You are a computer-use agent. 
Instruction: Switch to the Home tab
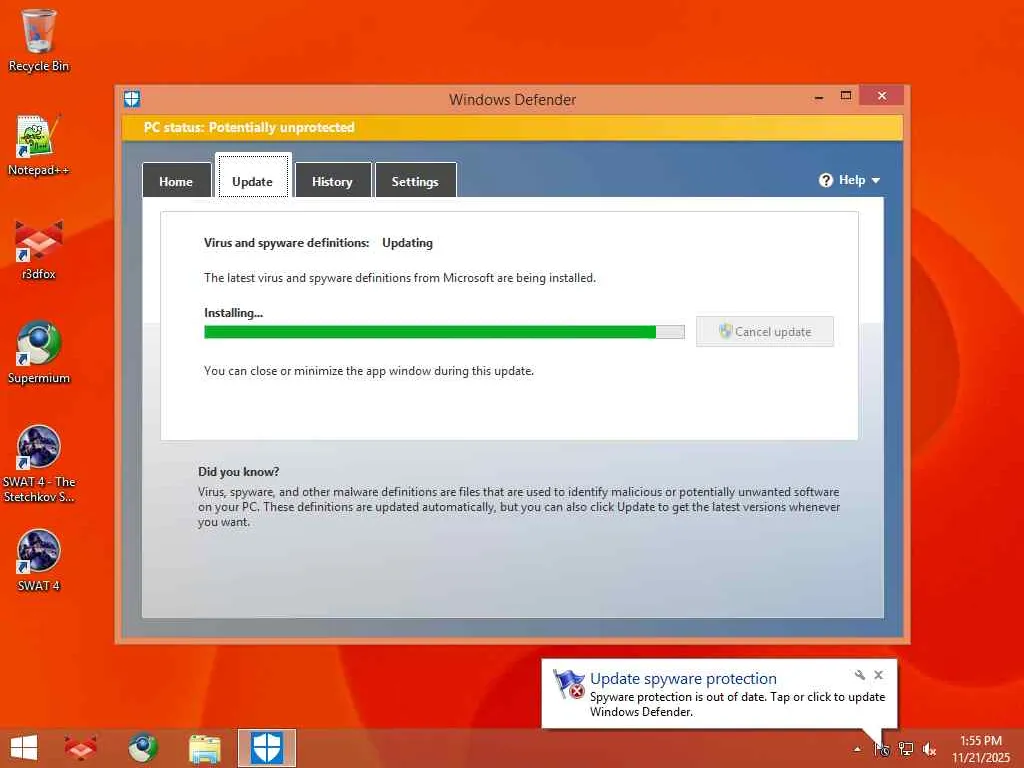[176, 181]
